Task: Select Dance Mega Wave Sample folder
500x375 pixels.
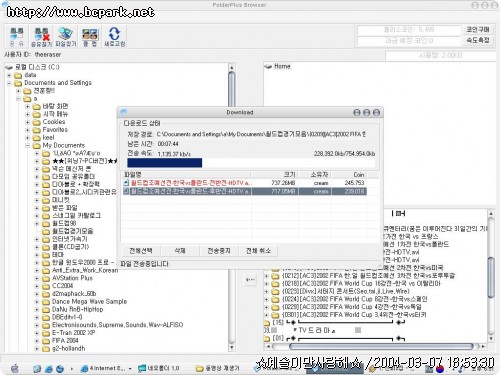Action: pos(89,302)
